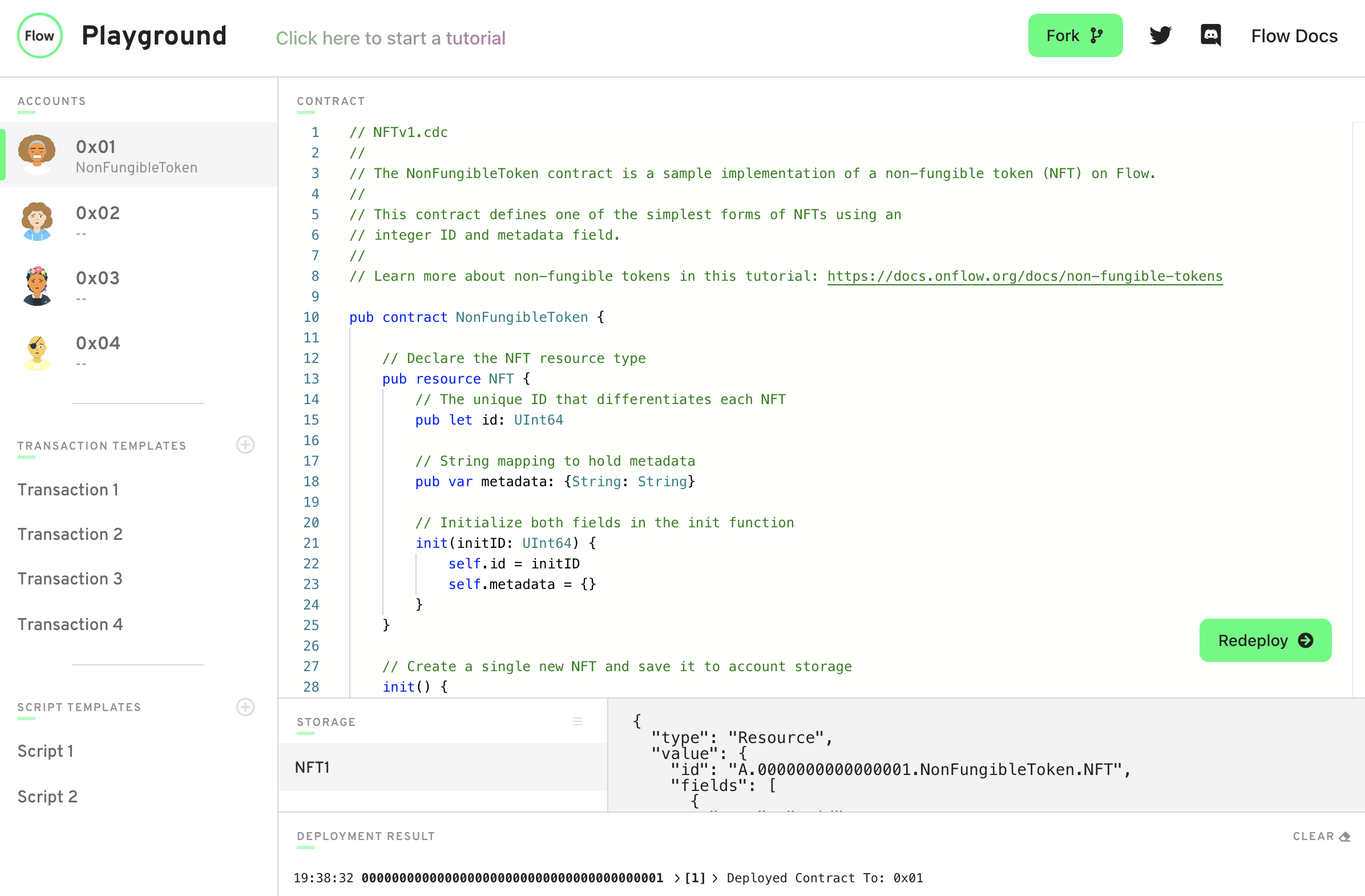Open the non-fungible-tokens docs URL in code

[1024, 276]
